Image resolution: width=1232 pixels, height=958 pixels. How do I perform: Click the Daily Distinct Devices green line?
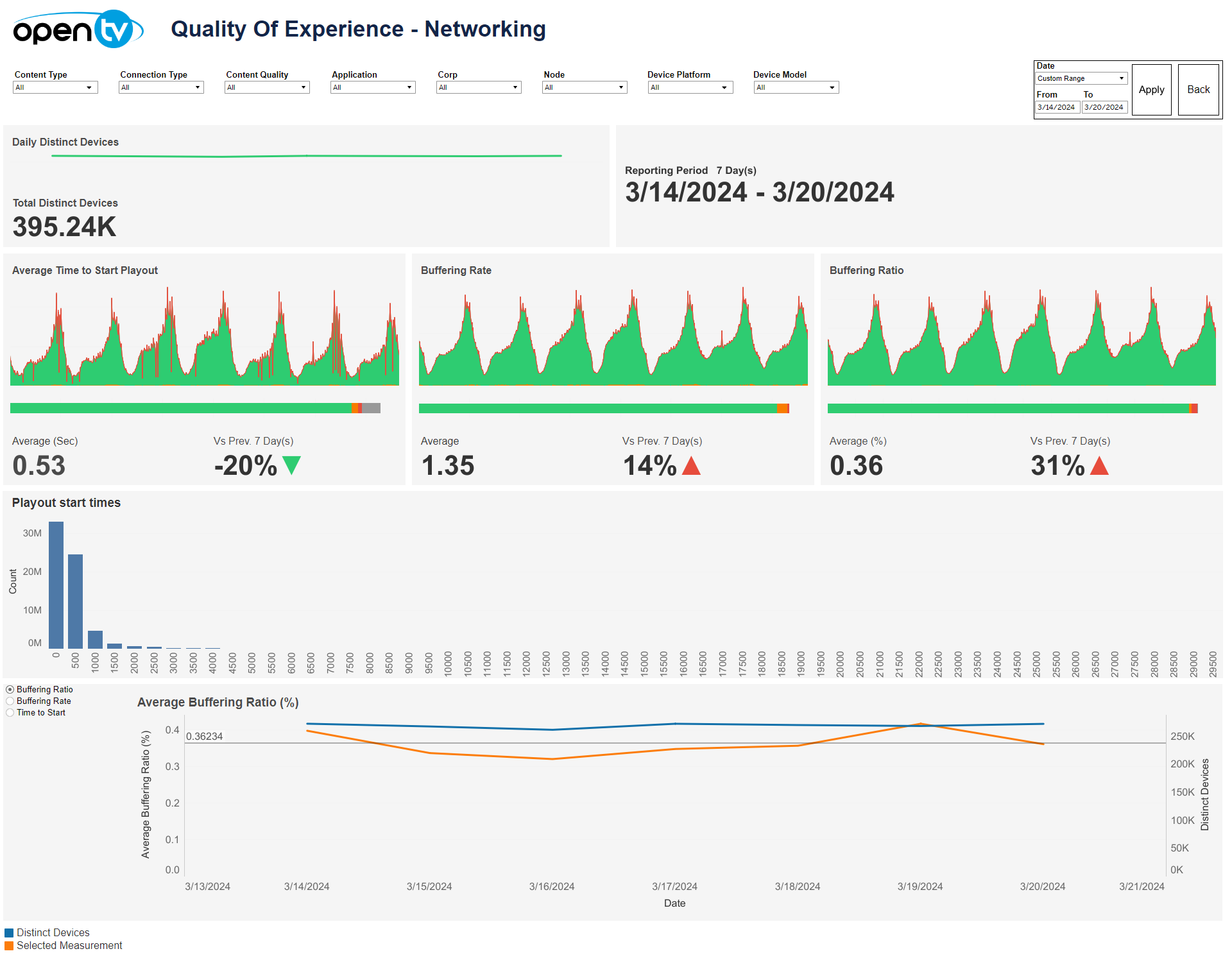coord(307,156)
